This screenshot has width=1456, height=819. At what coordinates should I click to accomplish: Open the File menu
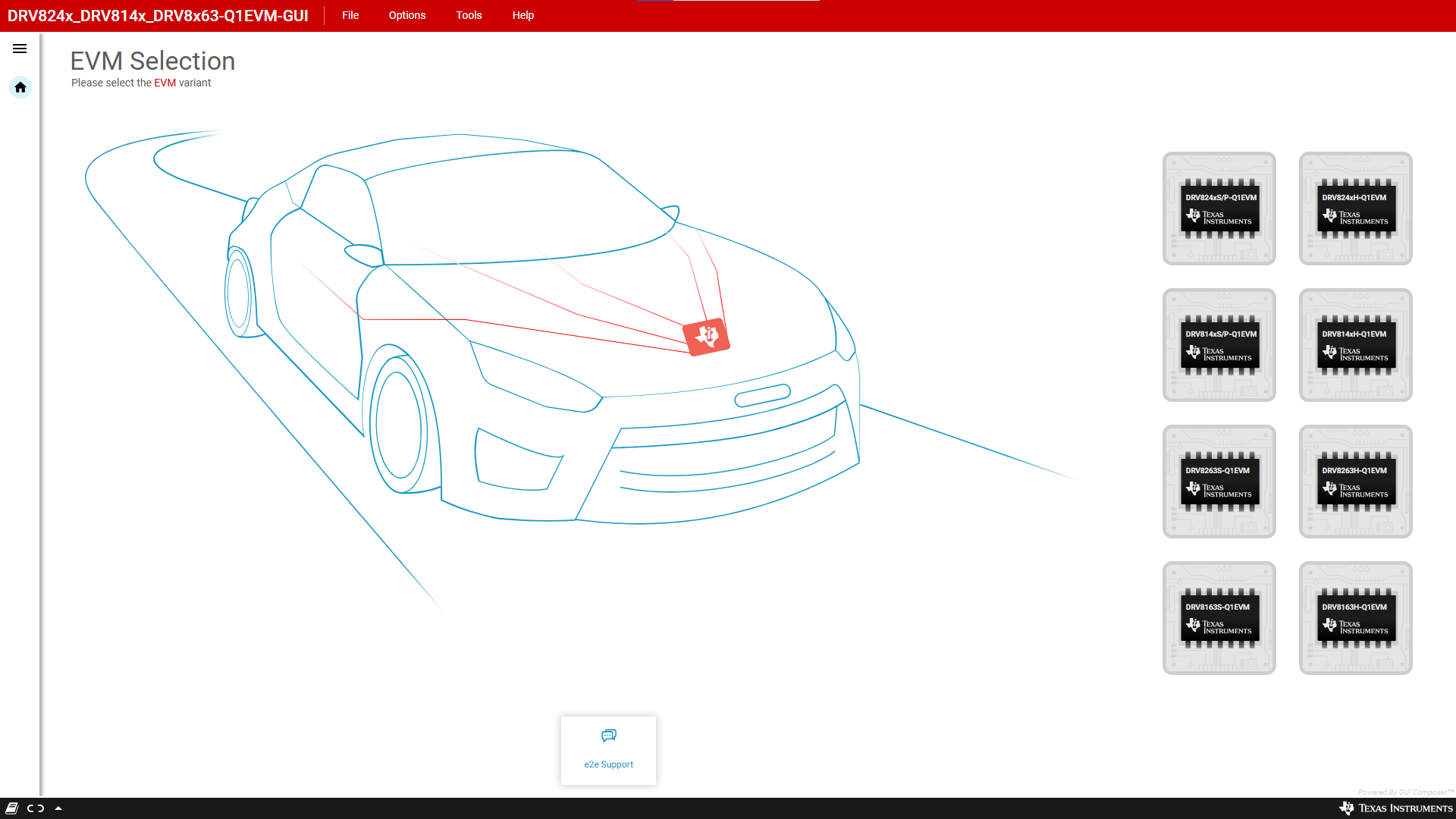[x=350, y=15]
